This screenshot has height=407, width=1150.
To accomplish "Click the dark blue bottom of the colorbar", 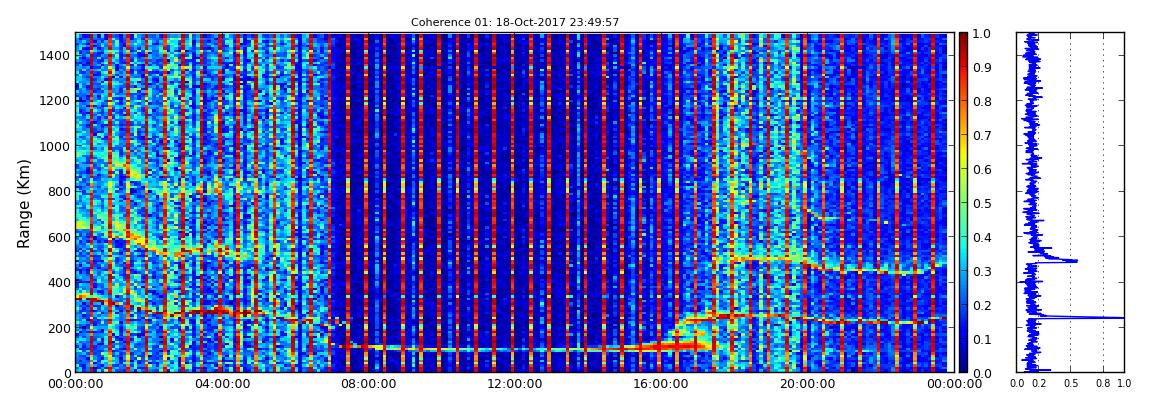I will (963, 367).
